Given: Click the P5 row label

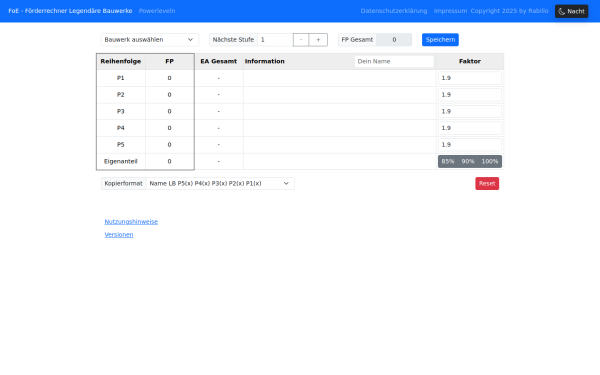Looking at the screenshot, I should click(x=121, y=145).
